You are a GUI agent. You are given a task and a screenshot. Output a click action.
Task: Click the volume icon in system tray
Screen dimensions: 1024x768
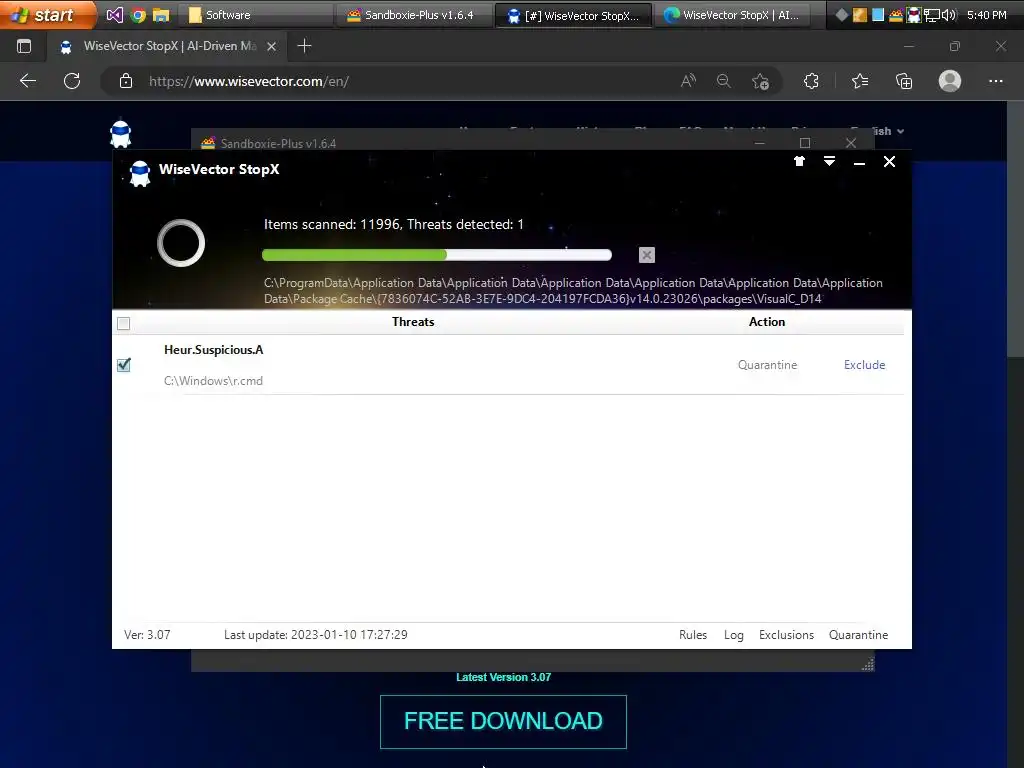[x=949, y=14]
